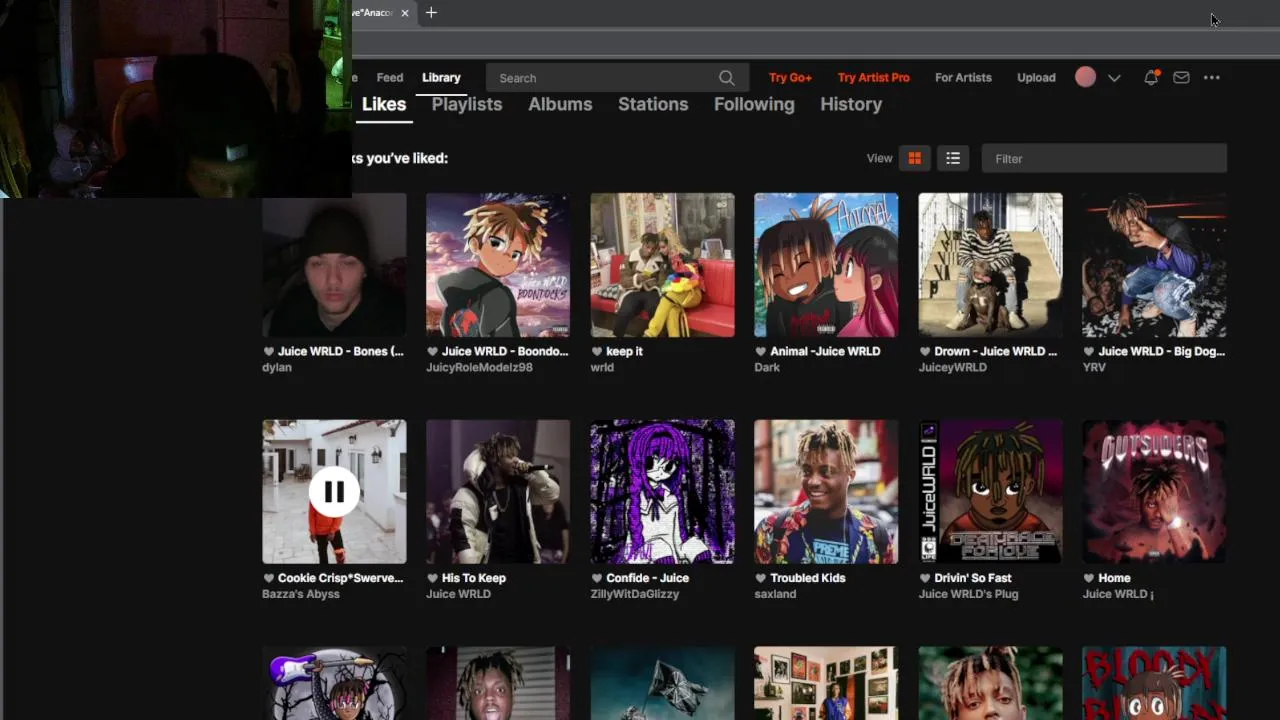1280x720 pixels.
Task: Open the three-dot more menu
Action: tap(1212, 77)
